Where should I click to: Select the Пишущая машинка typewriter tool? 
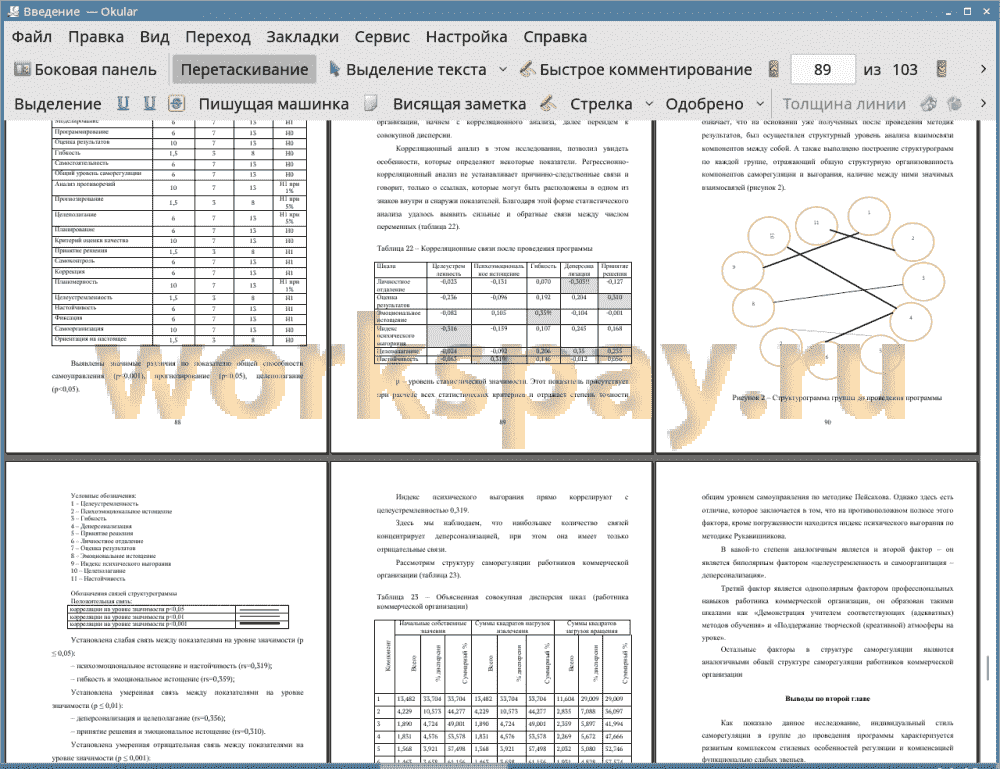click(274, 104)
